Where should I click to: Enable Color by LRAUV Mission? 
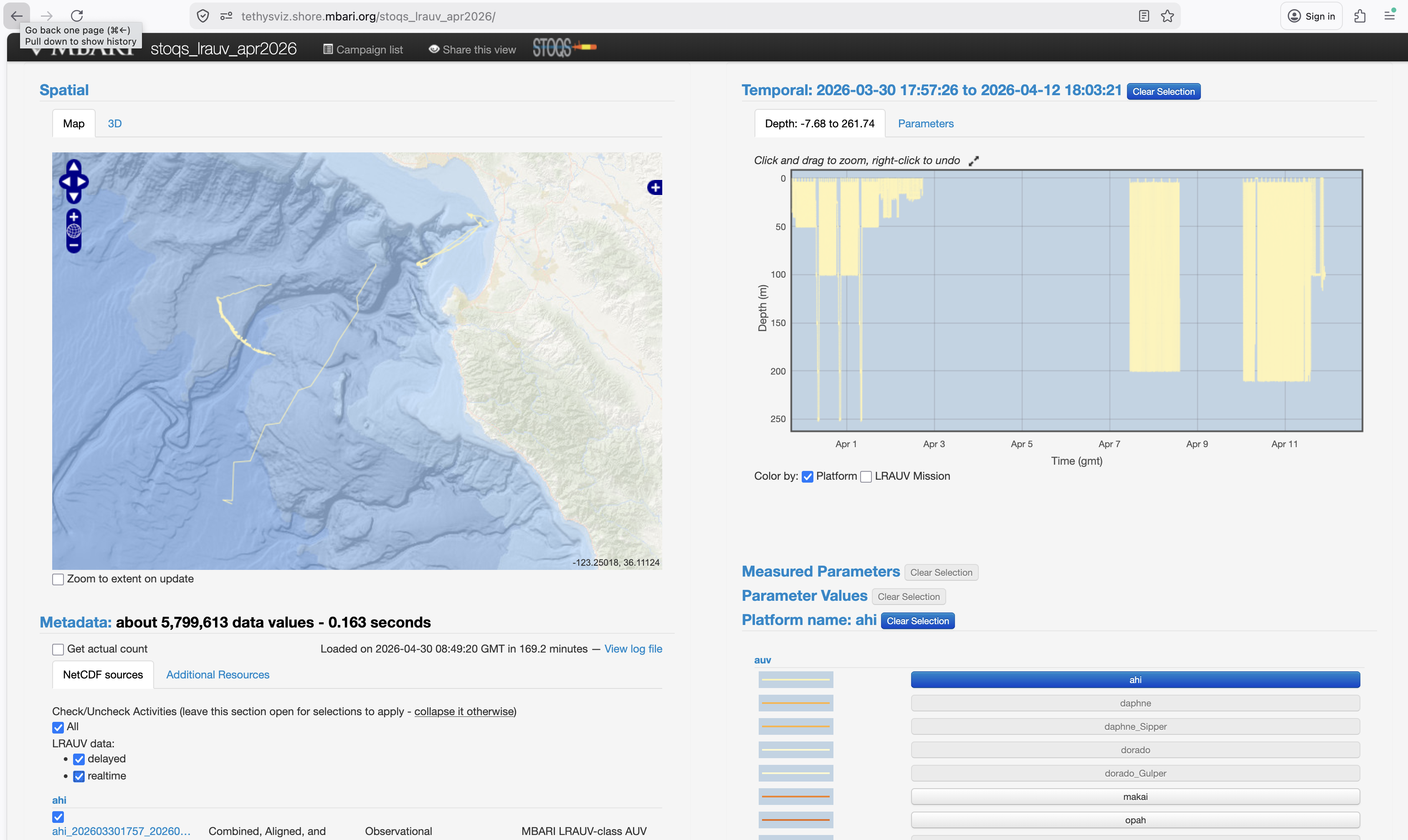coord(866,477)
